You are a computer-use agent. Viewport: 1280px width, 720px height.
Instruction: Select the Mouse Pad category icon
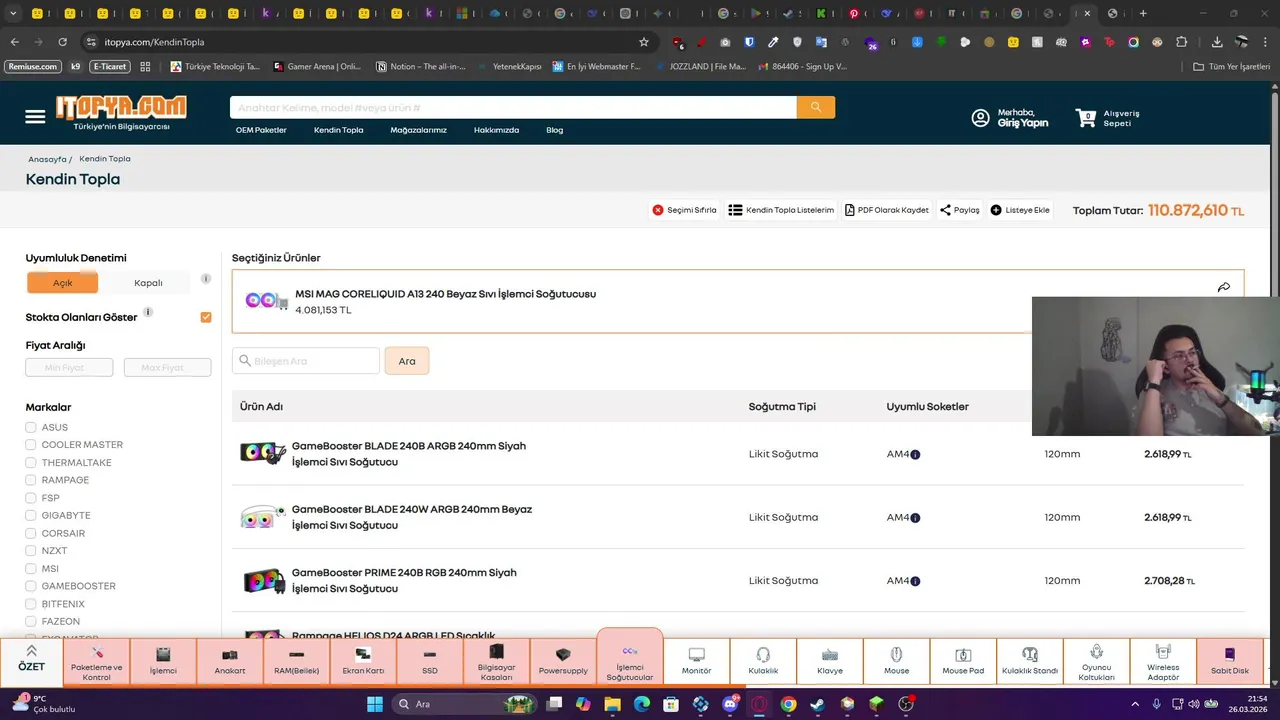pos(963,661)
